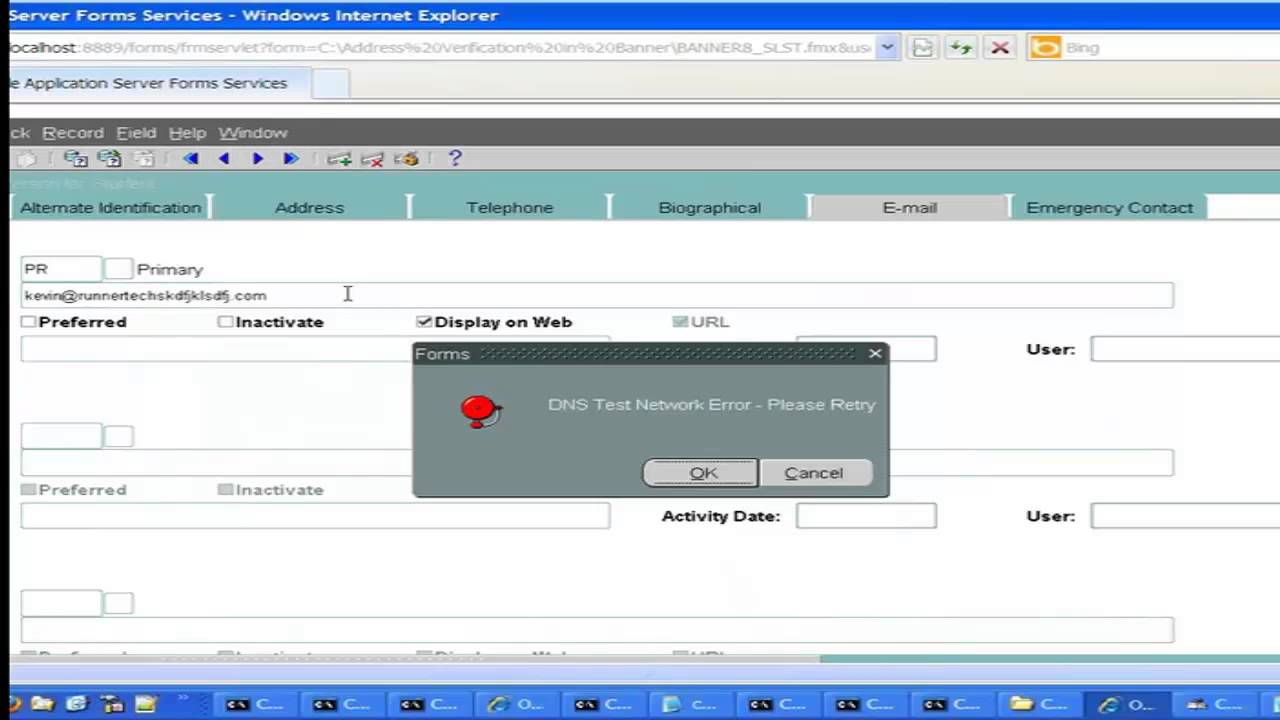Click small checkbox next to third email type
The height and width of the screenshot is (720, 1280).
[x=118, y=603]
